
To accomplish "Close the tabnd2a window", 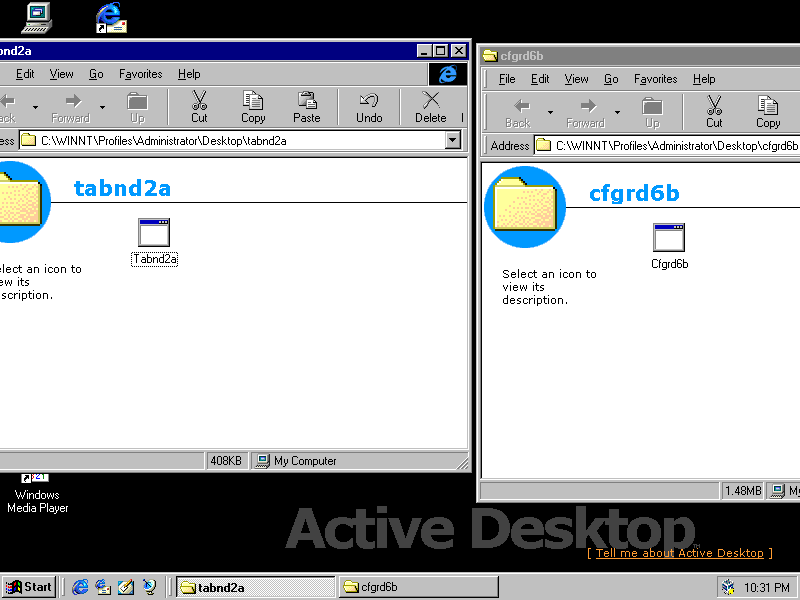I will tap(459, 51).
